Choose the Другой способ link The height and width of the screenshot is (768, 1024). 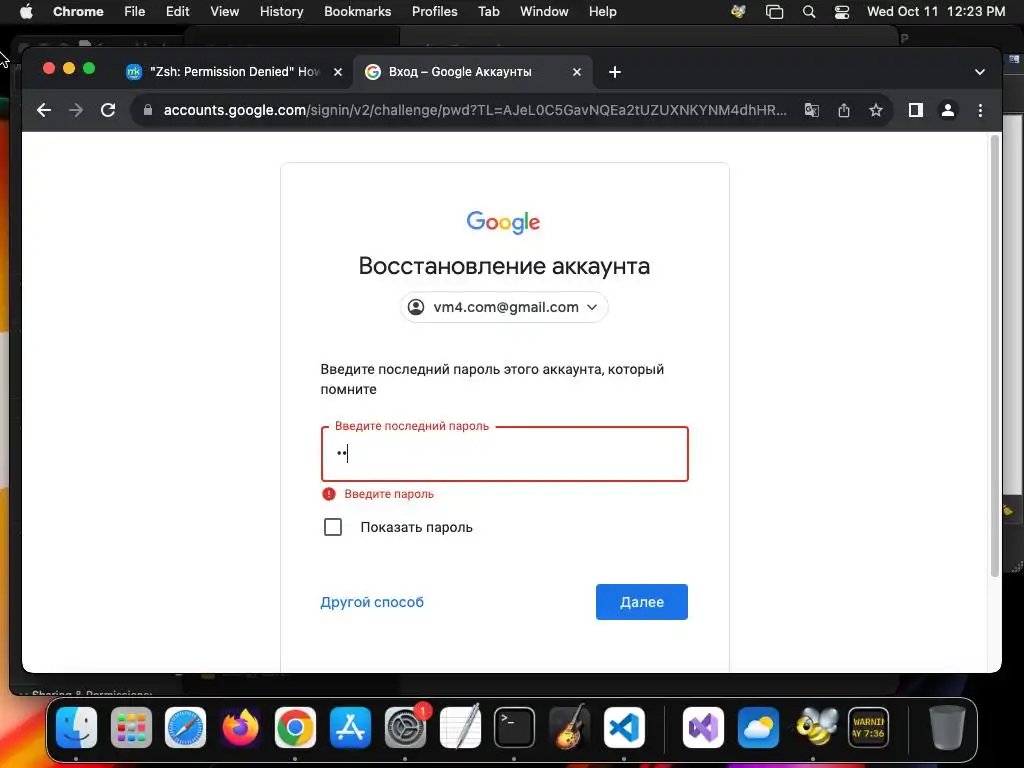click(372, 602)
